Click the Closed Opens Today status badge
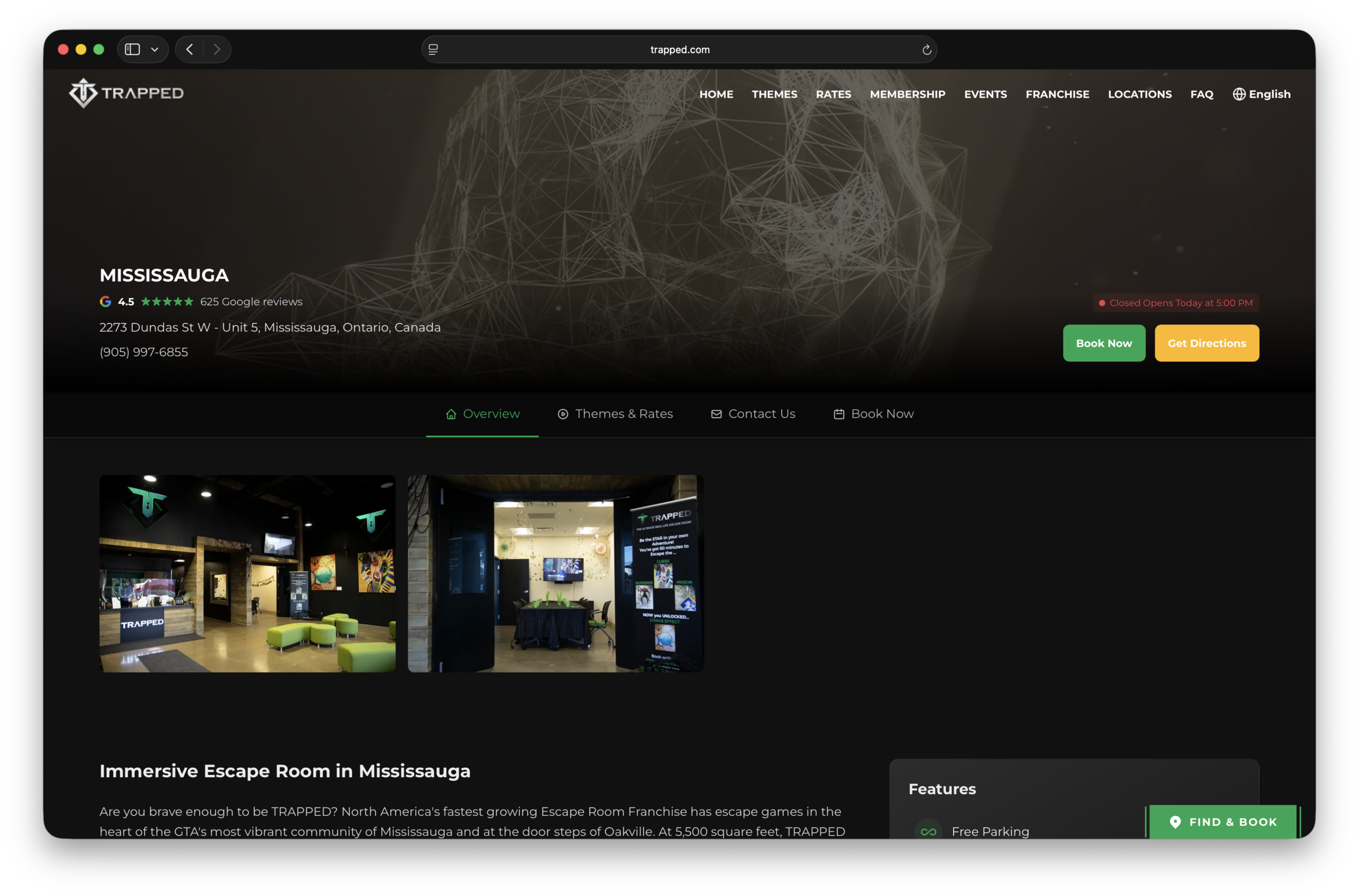1359x896 pixels. 1175,303
